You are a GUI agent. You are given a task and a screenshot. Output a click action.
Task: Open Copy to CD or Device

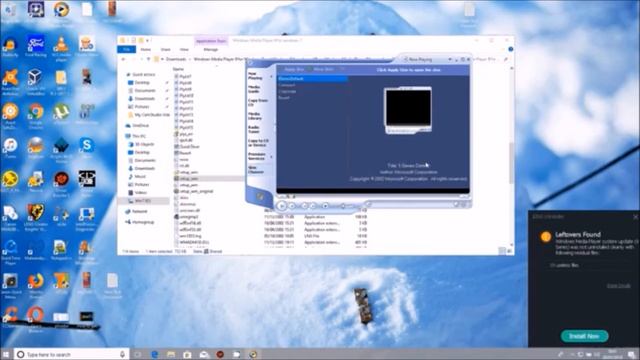pos(258,143)
